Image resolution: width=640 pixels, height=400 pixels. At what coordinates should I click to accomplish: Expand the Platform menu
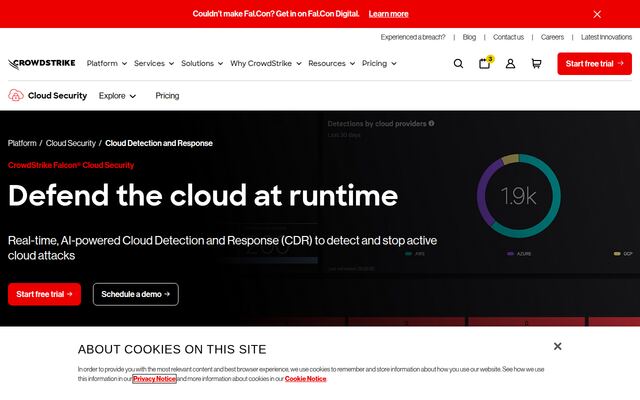[107, 63]
